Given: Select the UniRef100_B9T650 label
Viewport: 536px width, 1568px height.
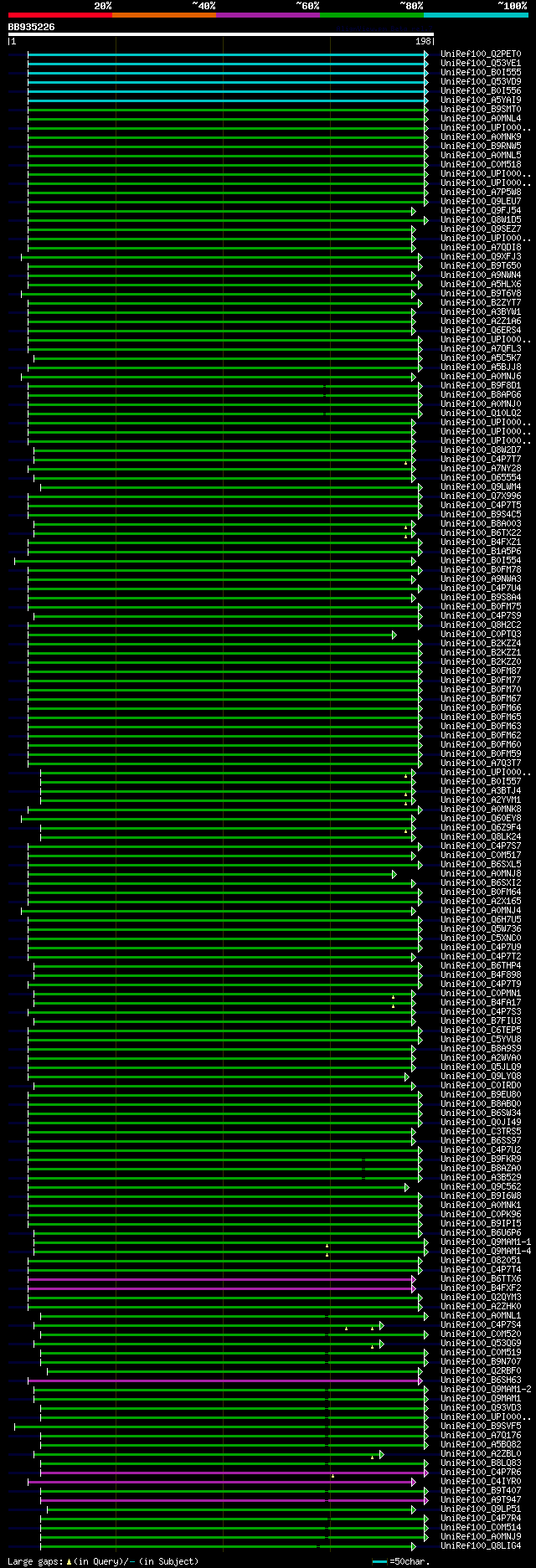Looking at the screenshot, I should [x=481, y=265].
